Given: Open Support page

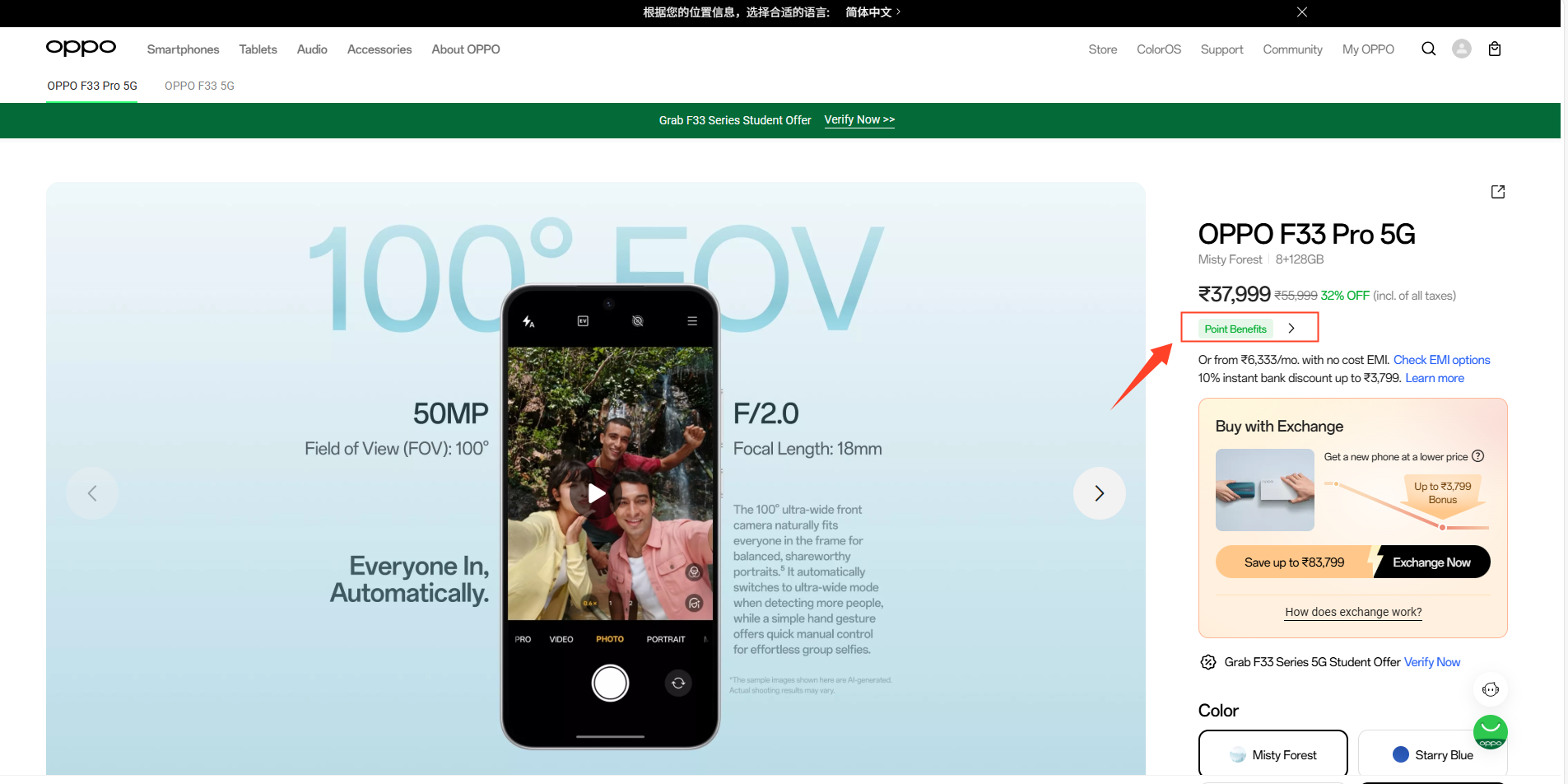Looking at the screenshot, I should coord(1222,49).
